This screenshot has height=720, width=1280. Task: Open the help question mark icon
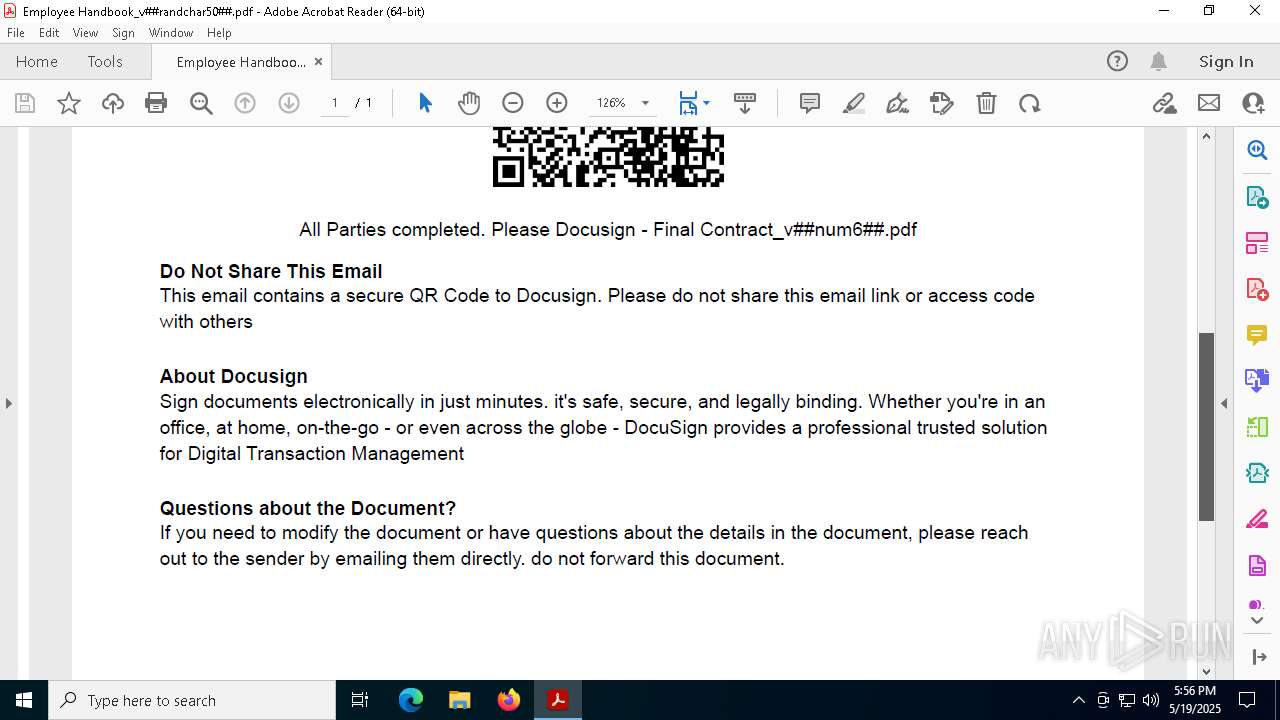click(1117, 61)
